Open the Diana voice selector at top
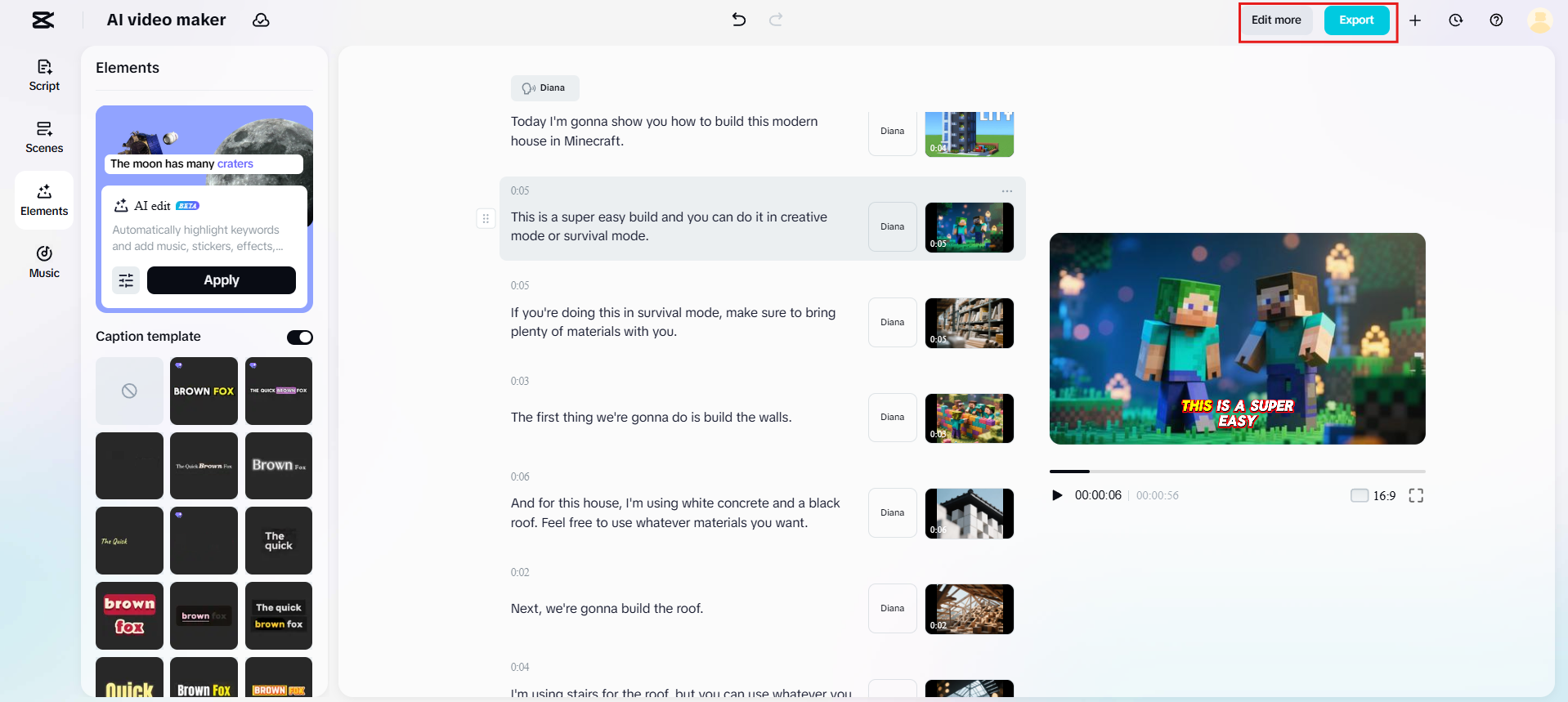Screen dimensions: 1568x702 click(x=544, y=88)
